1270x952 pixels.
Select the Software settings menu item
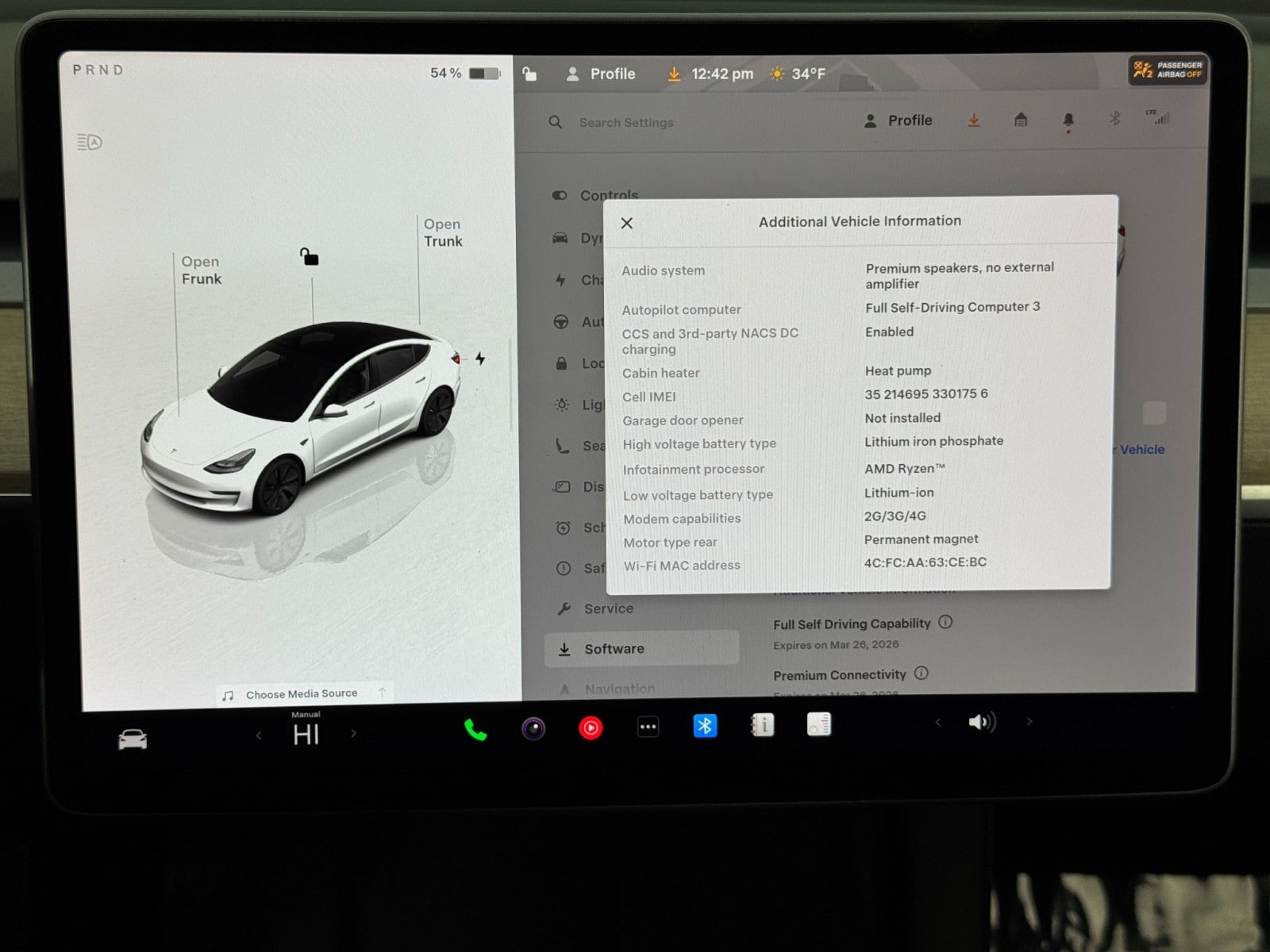614,649
